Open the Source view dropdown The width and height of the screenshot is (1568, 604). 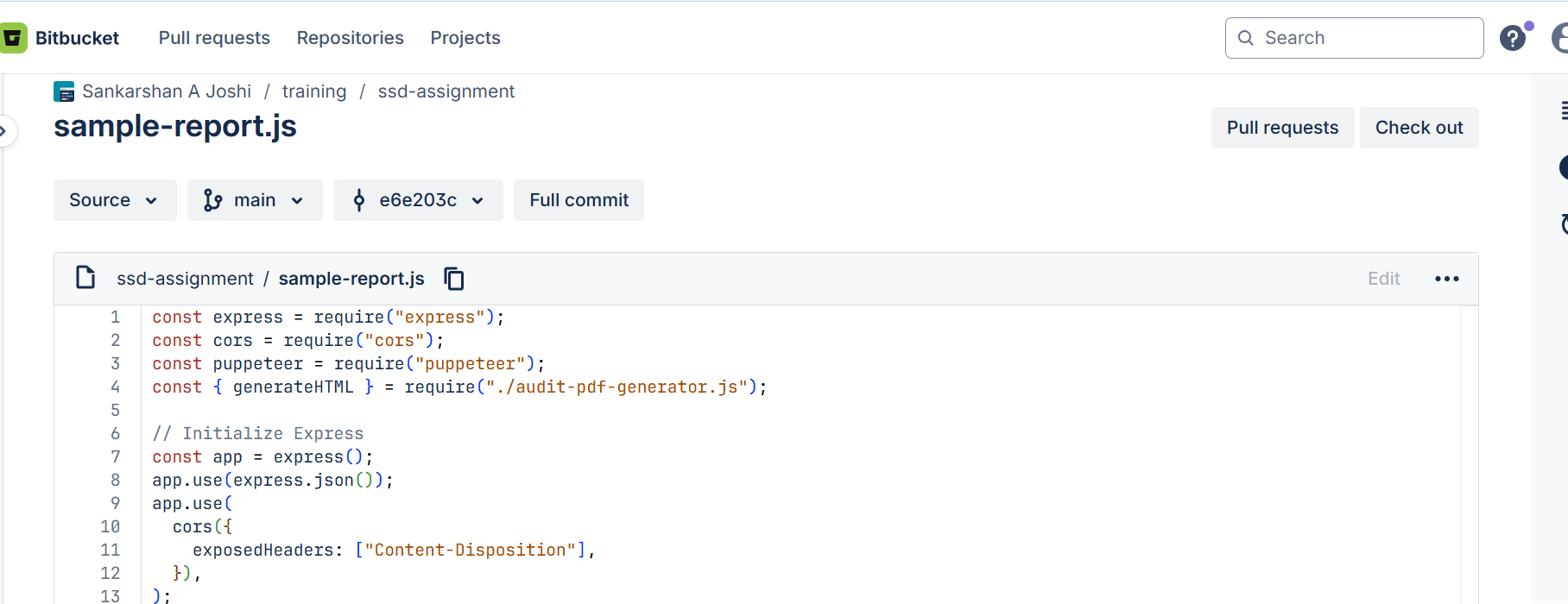click(115, 200)
